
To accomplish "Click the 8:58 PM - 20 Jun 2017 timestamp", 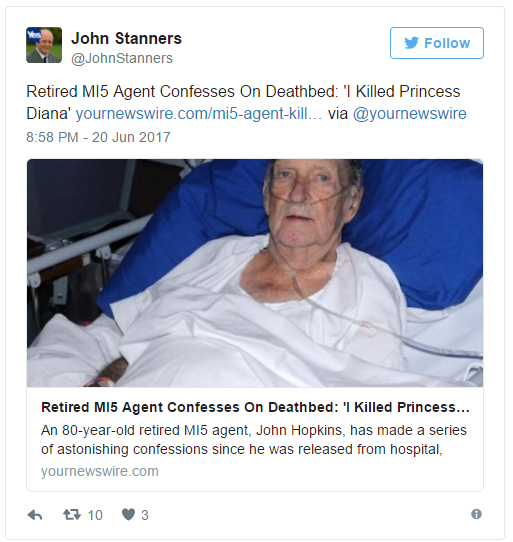I will coord(99,137).
